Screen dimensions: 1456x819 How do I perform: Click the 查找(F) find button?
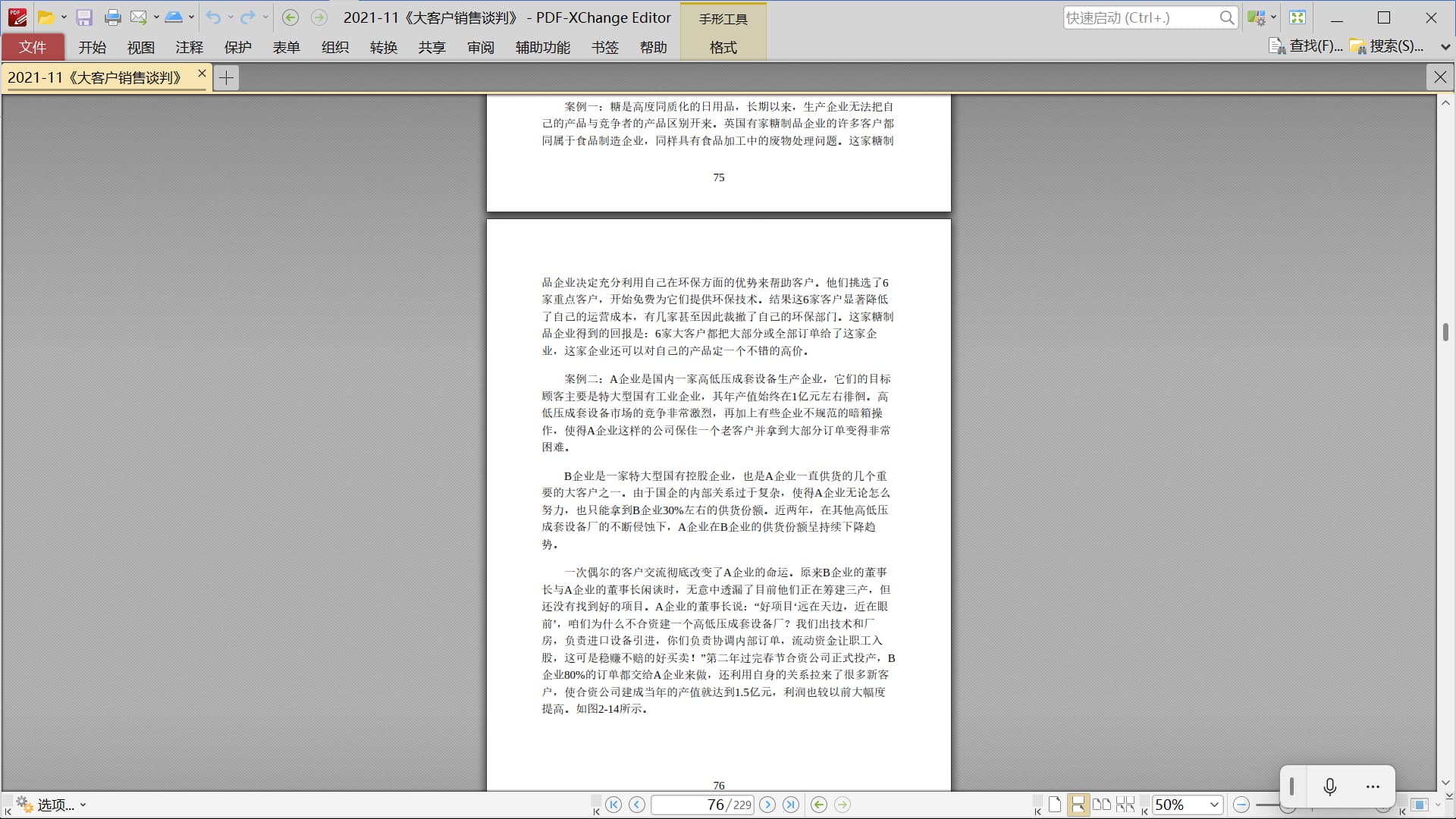click(1306, 46)
